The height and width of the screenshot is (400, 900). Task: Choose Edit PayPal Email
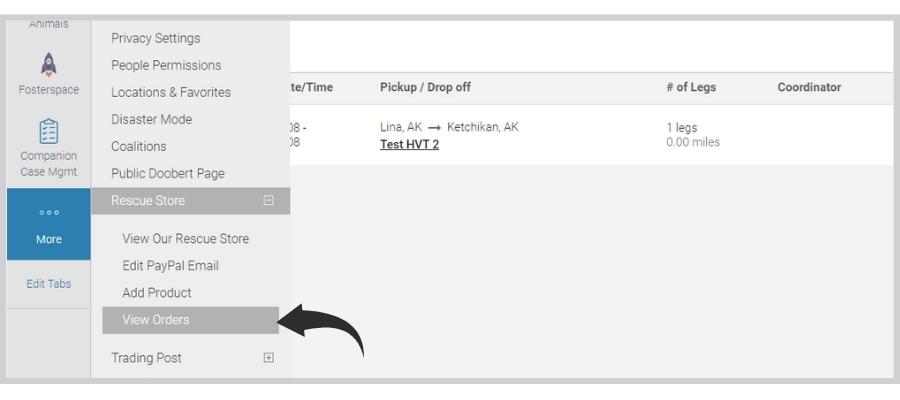[170, 266]
